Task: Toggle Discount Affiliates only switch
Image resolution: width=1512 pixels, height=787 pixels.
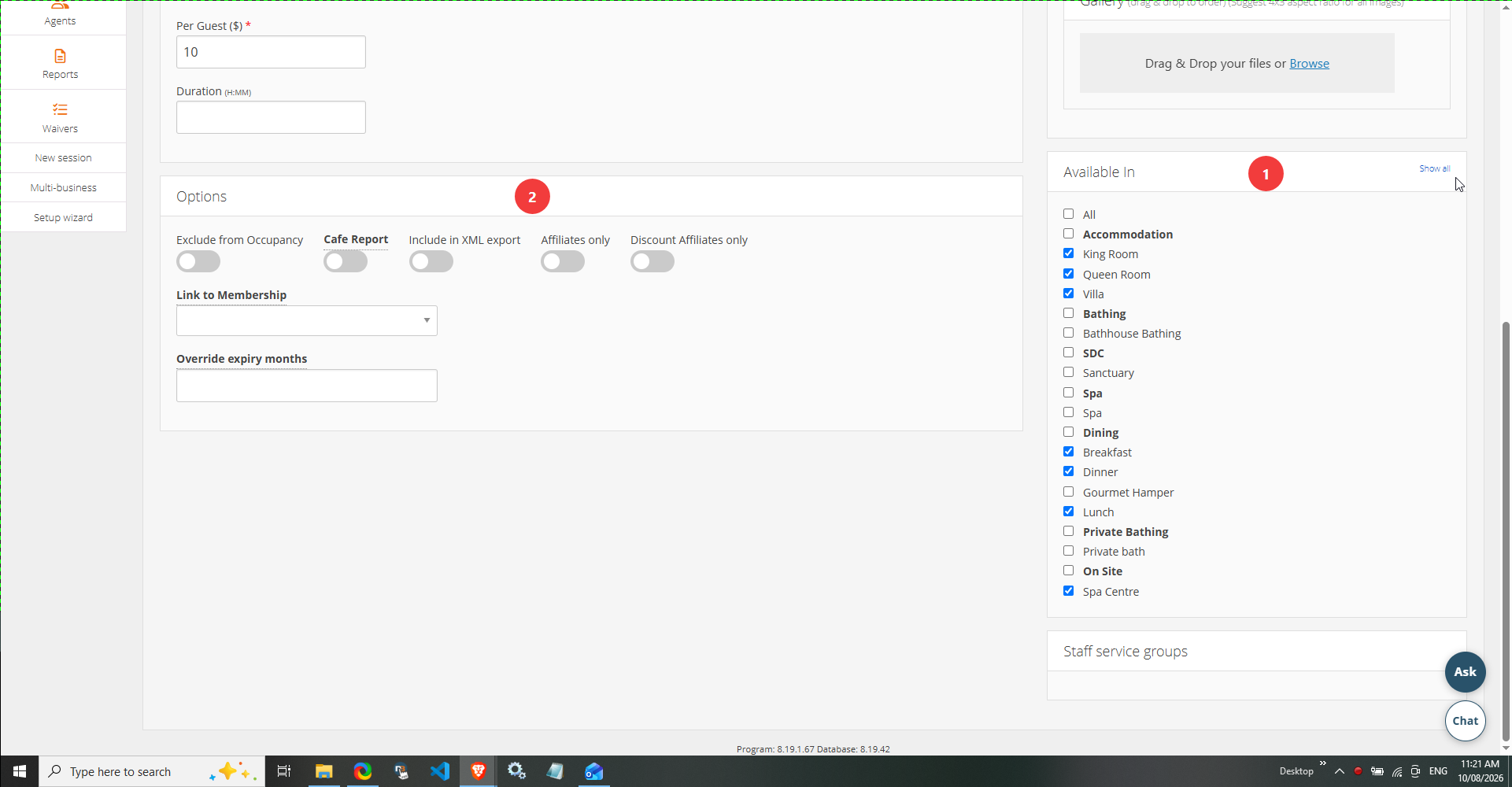Action: point(652,261)
